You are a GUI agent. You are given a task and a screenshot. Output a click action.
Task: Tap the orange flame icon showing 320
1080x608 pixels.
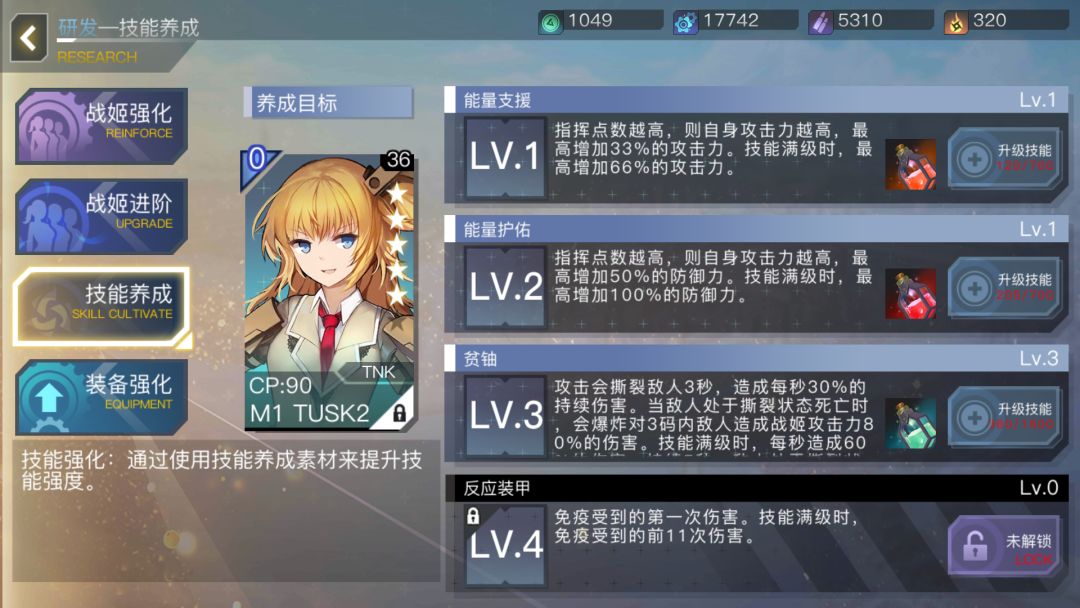[955, 23]
